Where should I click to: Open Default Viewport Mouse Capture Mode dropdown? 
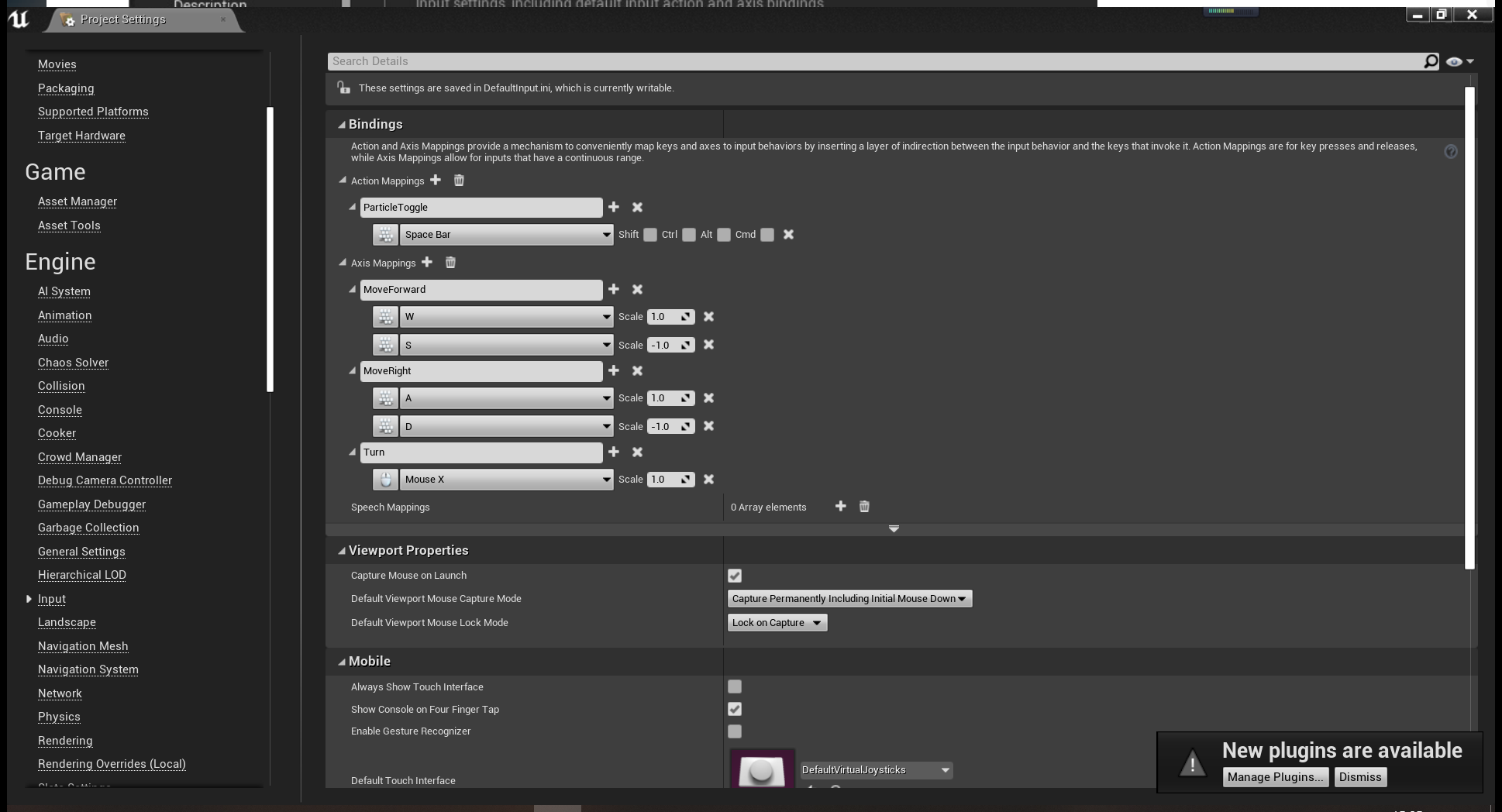tap(849, 599)
